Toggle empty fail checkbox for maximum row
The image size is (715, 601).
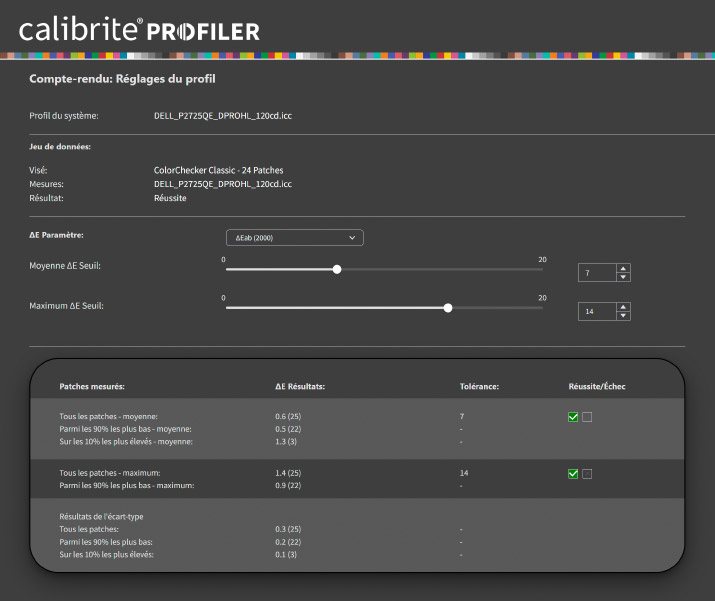587,474
